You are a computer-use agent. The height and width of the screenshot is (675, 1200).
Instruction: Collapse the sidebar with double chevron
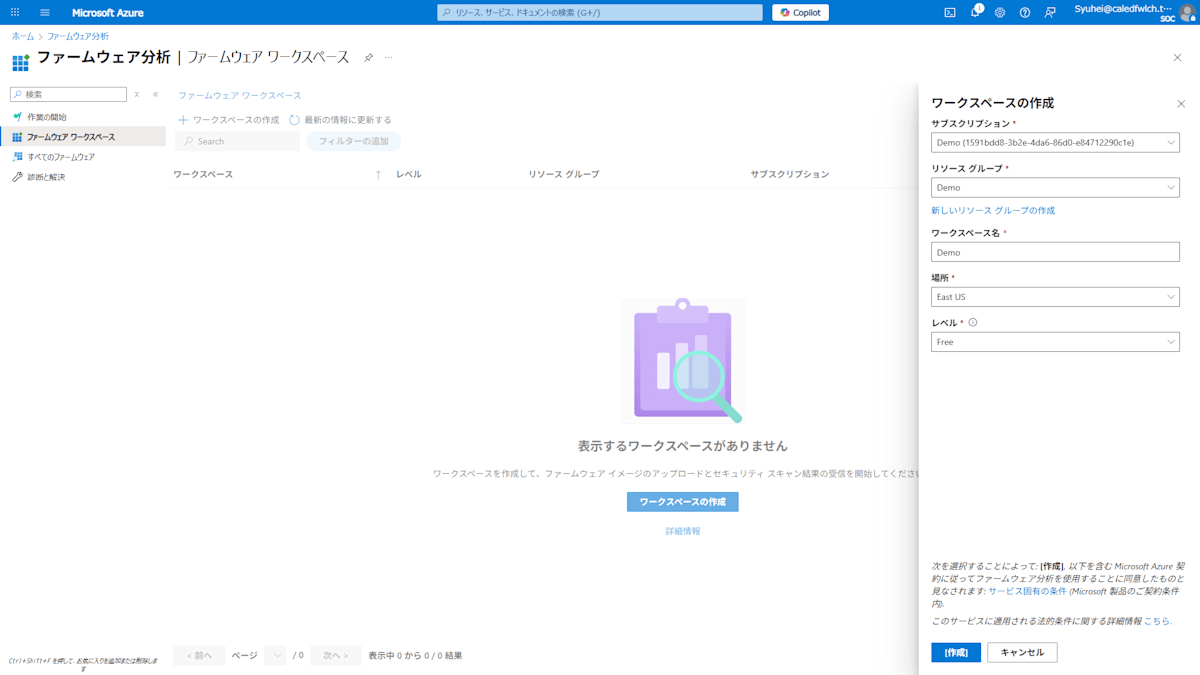[x=155, y=94]
